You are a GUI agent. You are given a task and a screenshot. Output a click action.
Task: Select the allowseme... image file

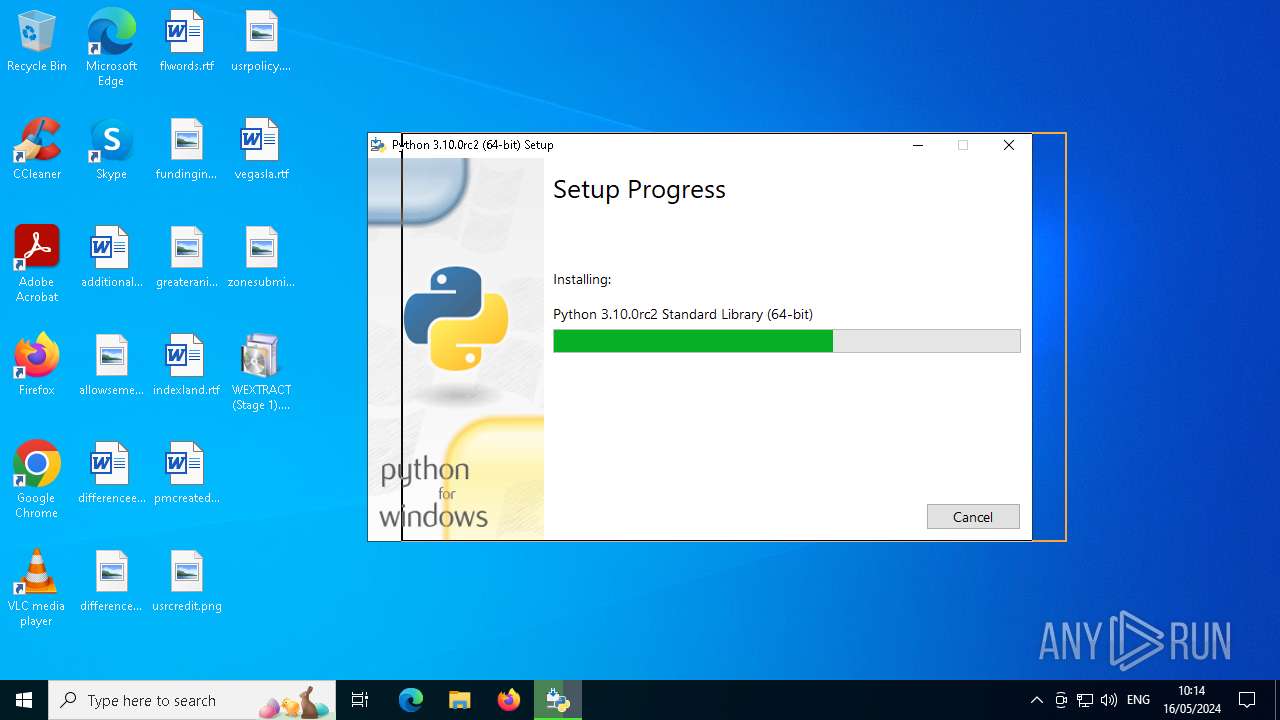[111, 366]
